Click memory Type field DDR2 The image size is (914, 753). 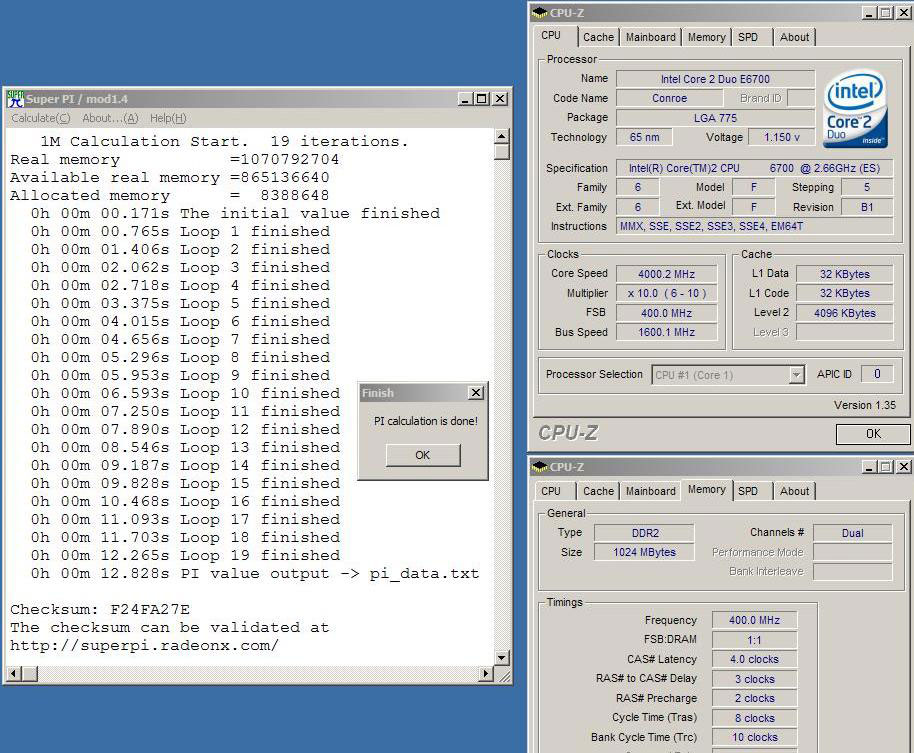point(645,533)
